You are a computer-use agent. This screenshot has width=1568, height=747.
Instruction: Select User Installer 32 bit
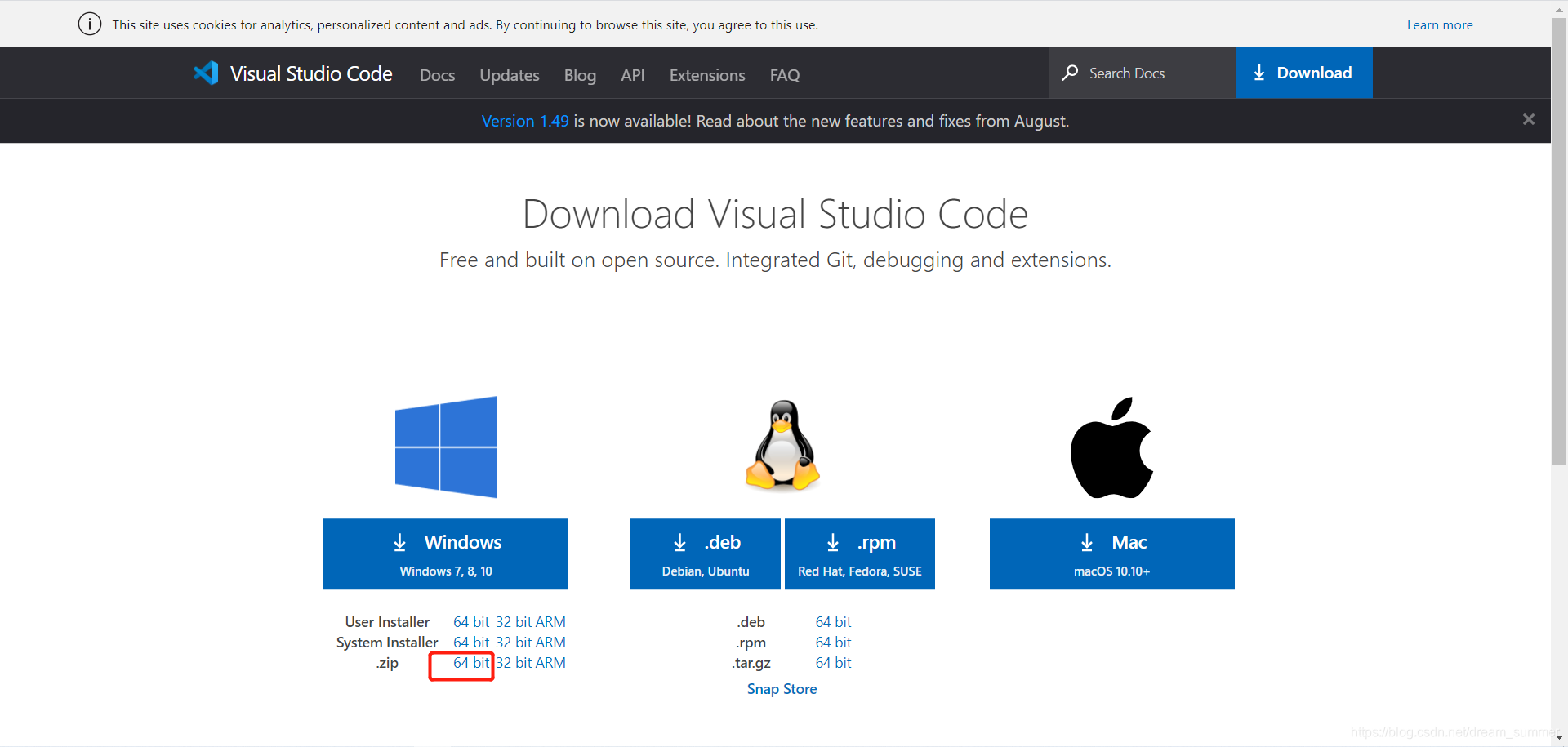click(x=514, y=622)
